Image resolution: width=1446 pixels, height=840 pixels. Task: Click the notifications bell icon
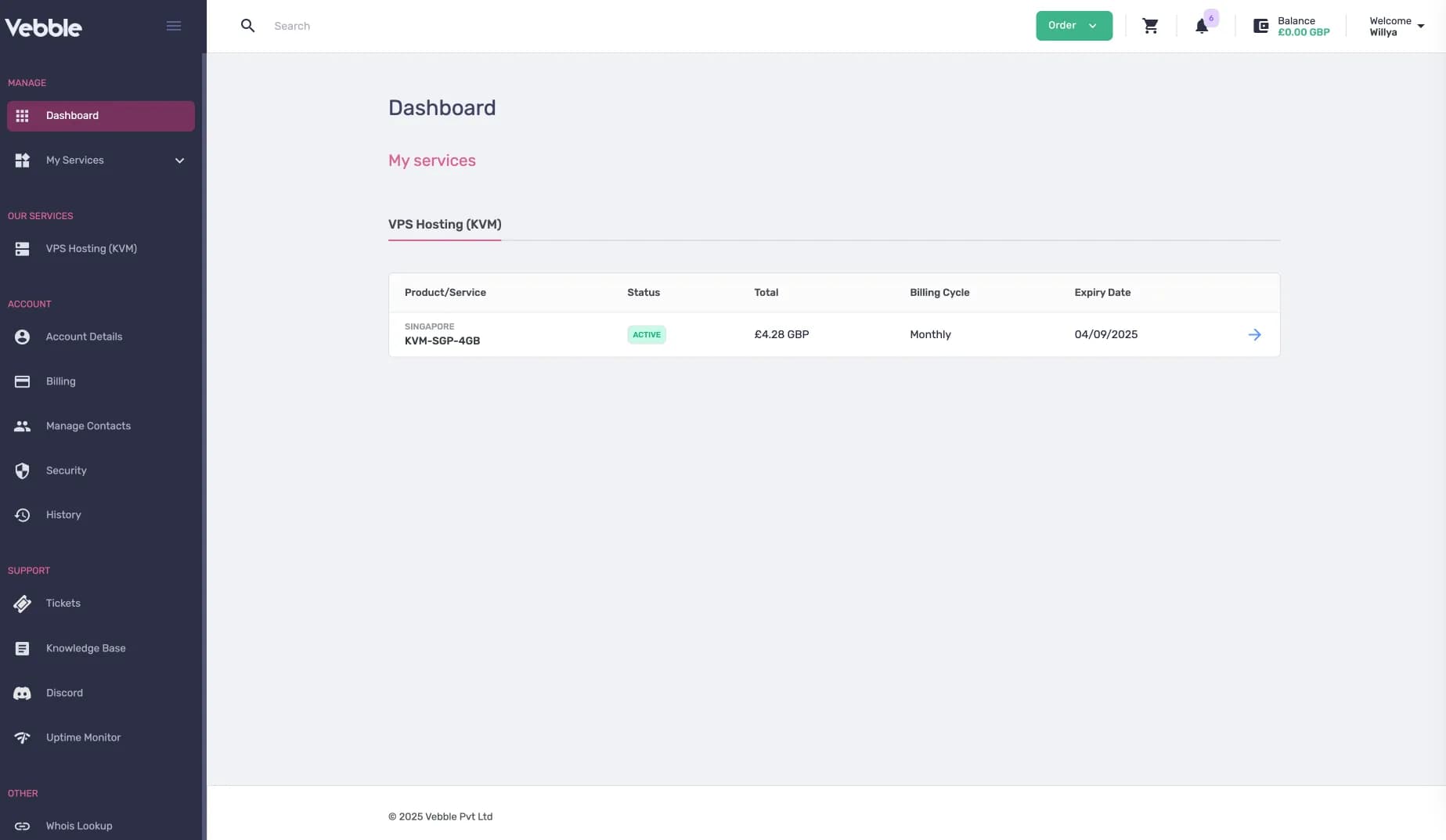[1202, 27]
